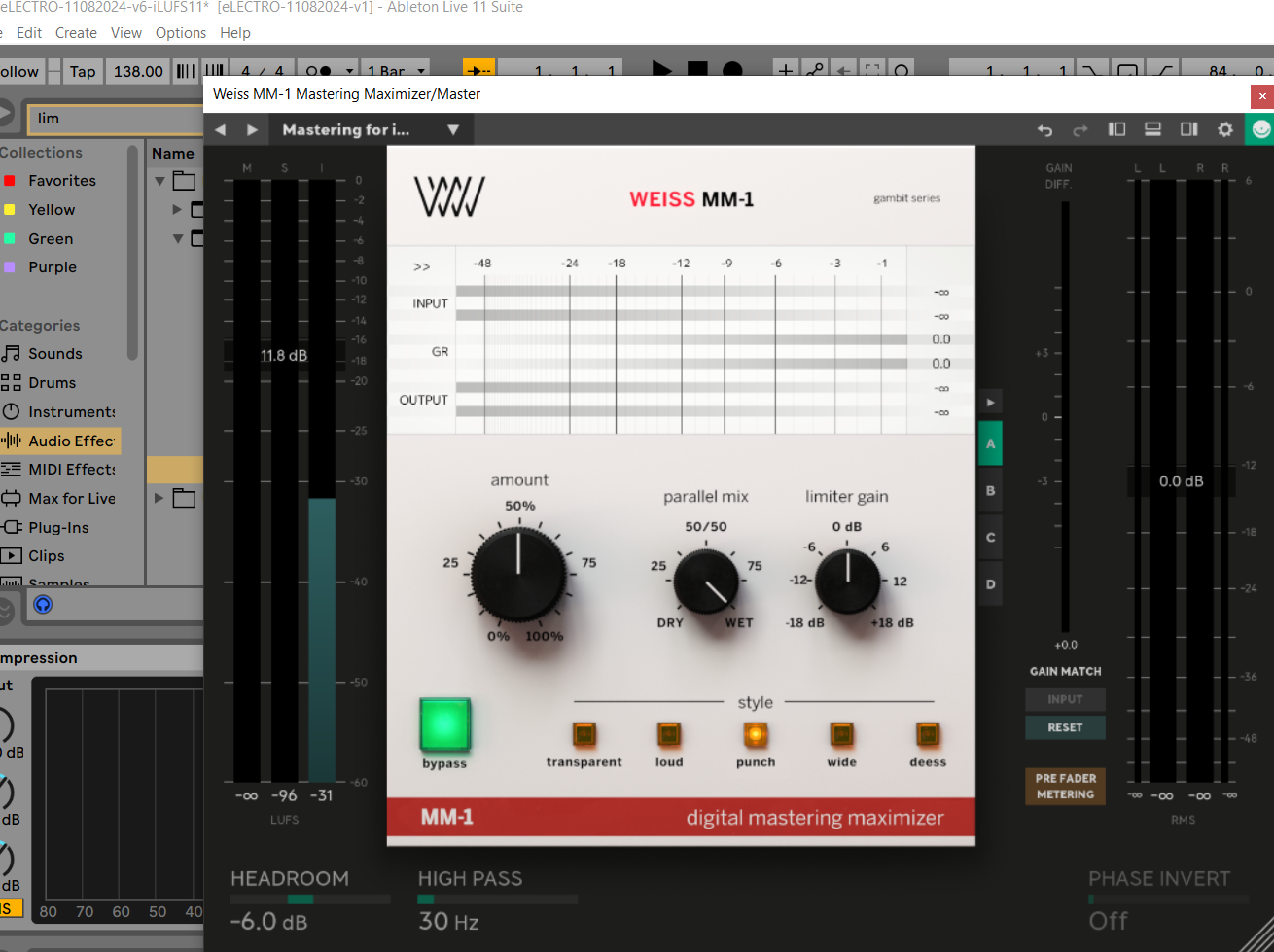Collapse the second nested item under the top folder
The height and width of the screenshot is (952, 1274).
[x=177, y=238]
